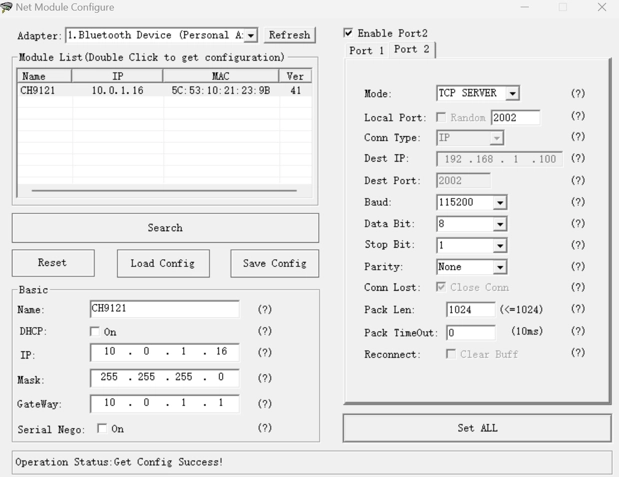The height and width of the screenshot is (477, 619).
Task: Click the help (?) next to the Basic IP field
Action: [x=265, y=352]
